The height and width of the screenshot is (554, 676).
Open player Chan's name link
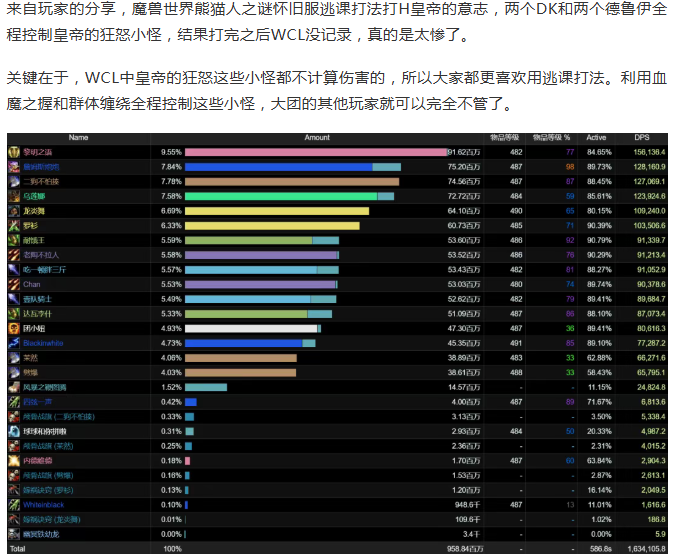click(32, 284)
